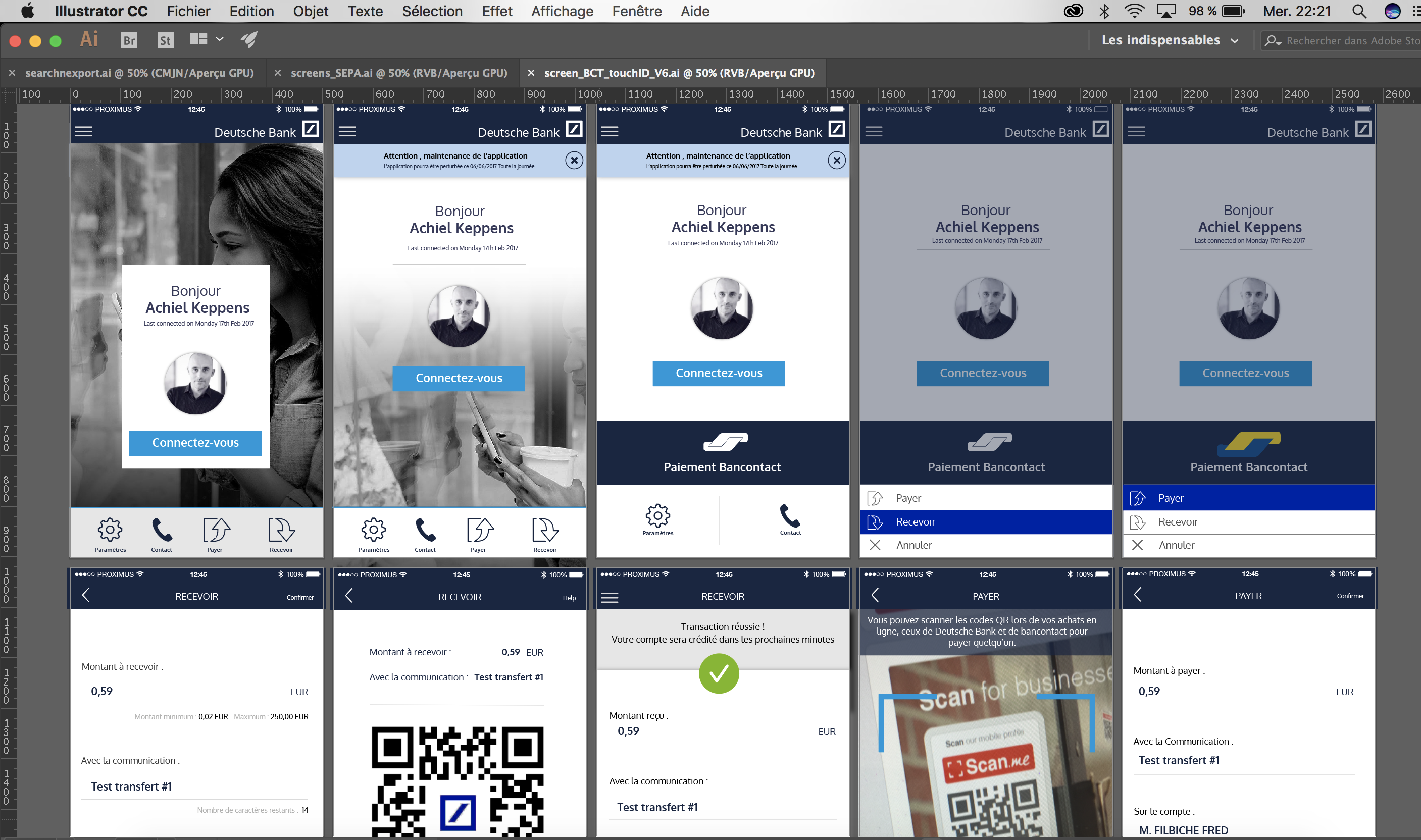Click Confirmer on PAYER amount screen
The width and height of the screenshot is (1421, 840).
[x=1350, y=596]
